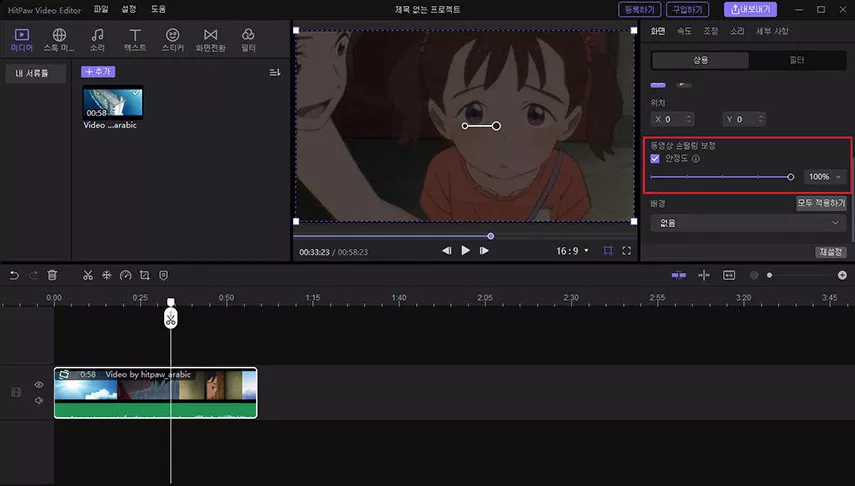The width and height of the screenshot is (855, 486).
Task: Undo the last edit in the timeline toolbar
Action: tap(14, 275)
